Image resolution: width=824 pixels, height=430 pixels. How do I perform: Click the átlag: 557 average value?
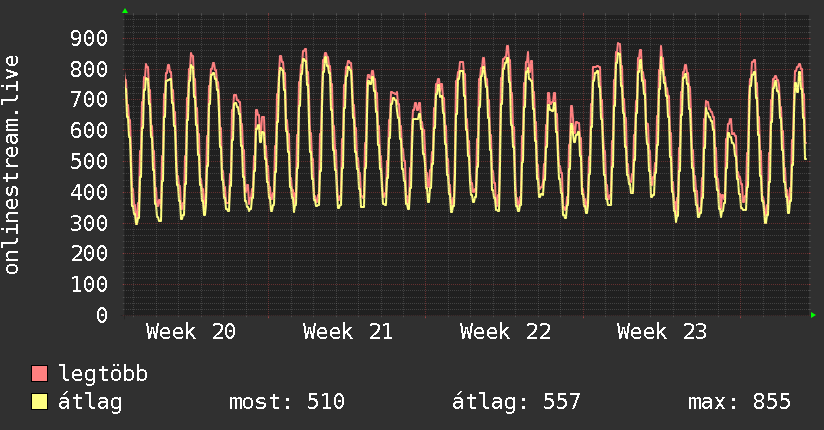coord(516,402)
